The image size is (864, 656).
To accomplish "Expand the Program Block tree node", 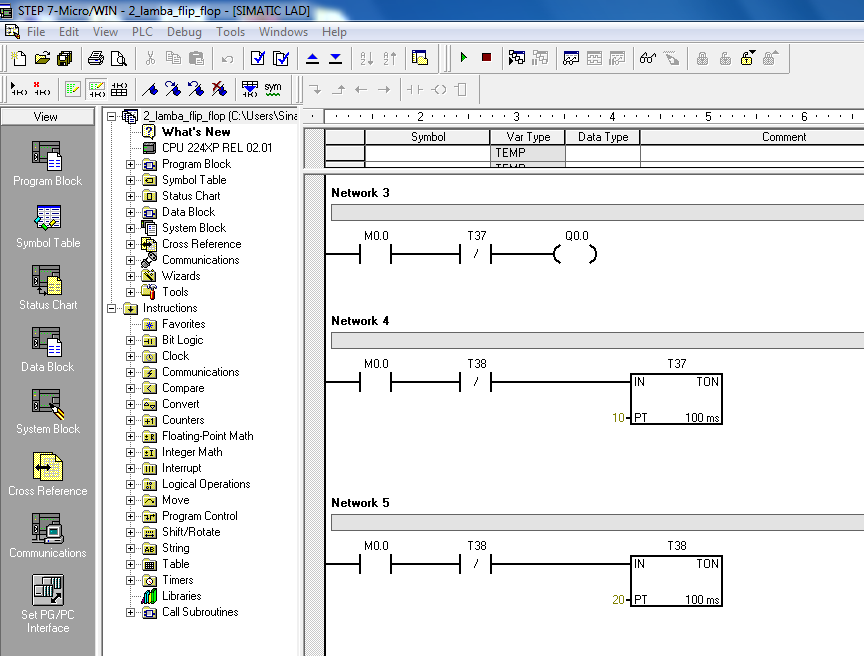I will 131,164.
